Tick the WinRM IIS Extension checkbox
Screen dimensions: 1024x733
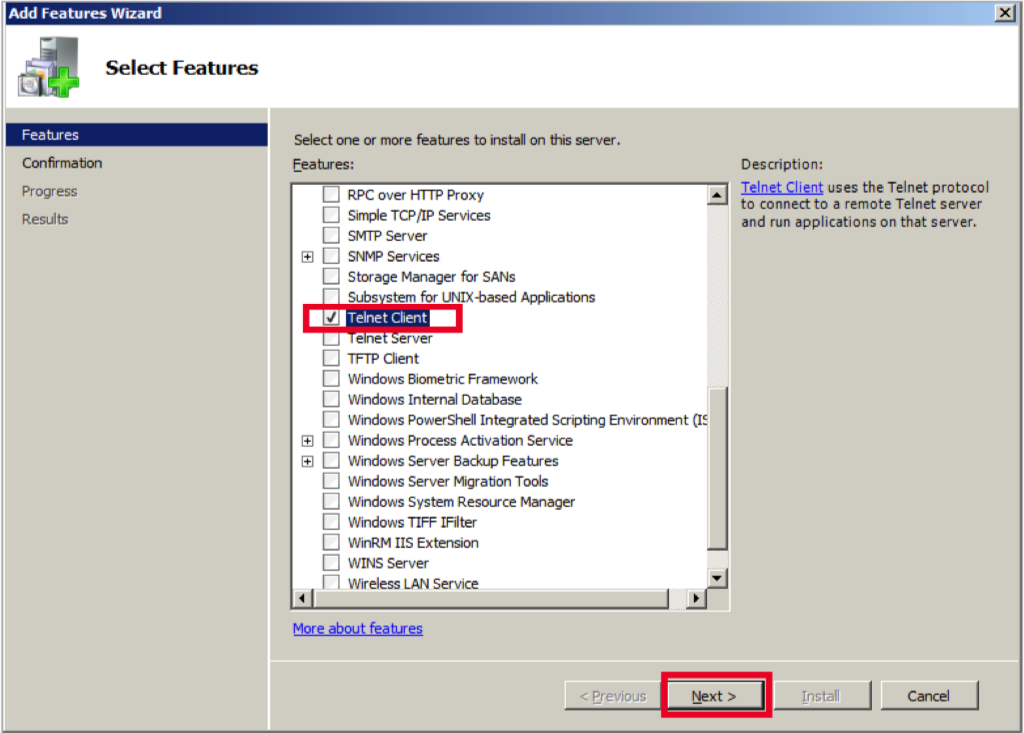tap(331, 542)
